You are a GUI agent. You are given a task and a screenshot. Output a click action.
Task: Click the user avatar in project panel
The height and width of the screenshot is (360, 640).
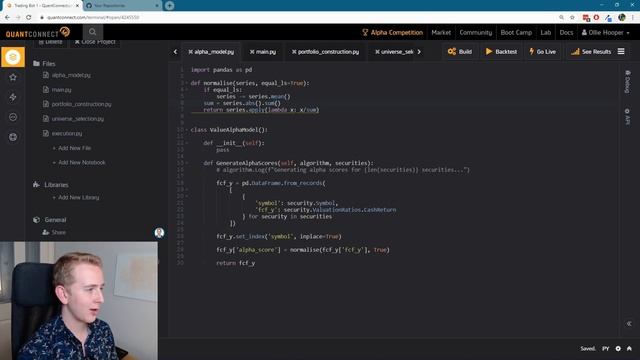click(x=159, y=233)
